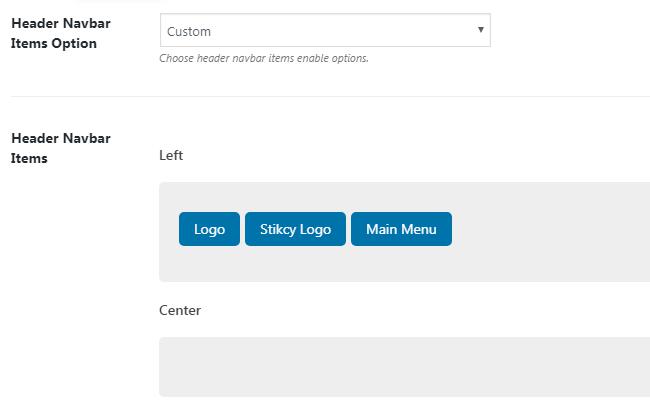
Task: Click the dropdown arrow beside Custom
Action: (481, 30)
